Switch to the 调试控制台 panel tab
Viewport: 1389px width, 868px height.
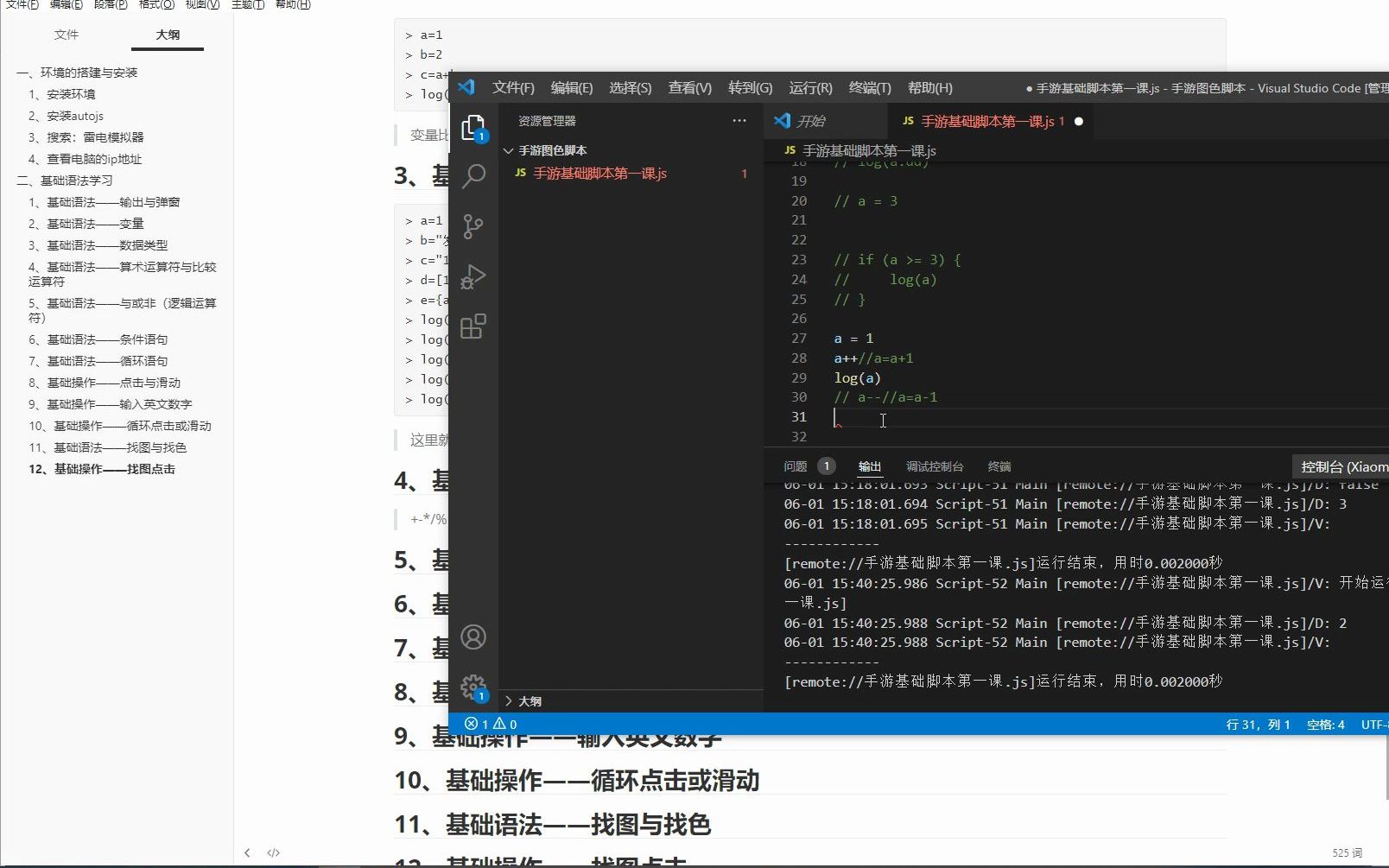(x=935, y=466)
